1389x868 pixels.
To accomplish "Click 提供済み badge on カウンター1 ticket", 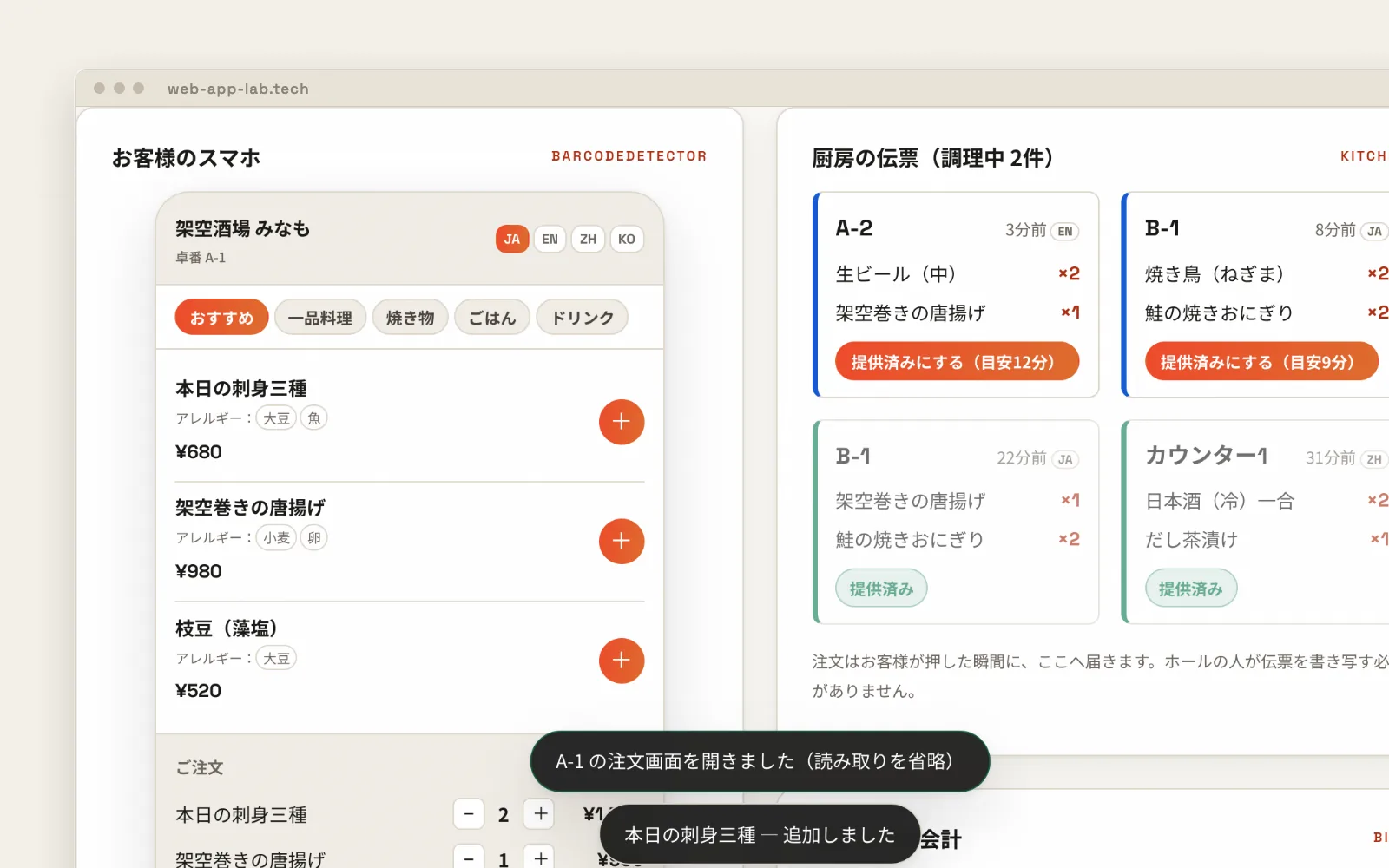I will pyautogui.click(x=1191, y=589).
